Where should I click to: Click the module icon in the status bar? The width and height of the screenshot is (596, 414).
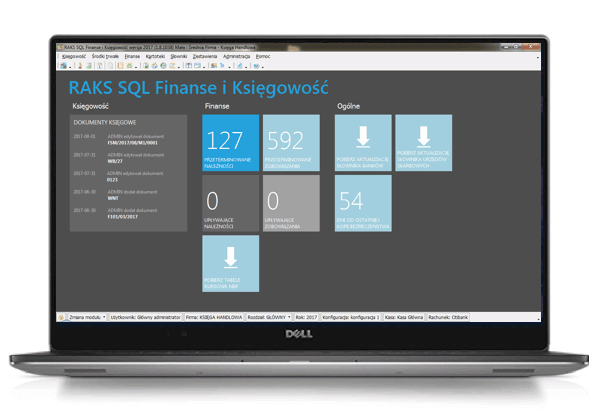[x=61, y=317]
